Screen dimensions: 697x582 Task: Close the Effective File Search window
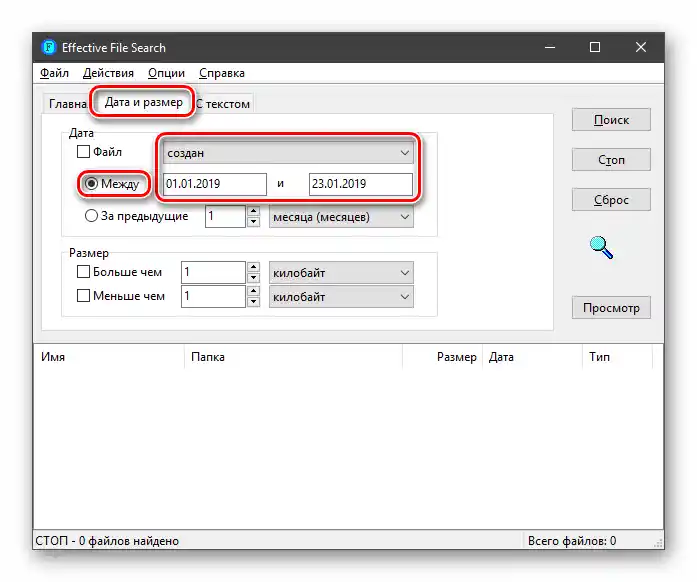coord(641,47)
